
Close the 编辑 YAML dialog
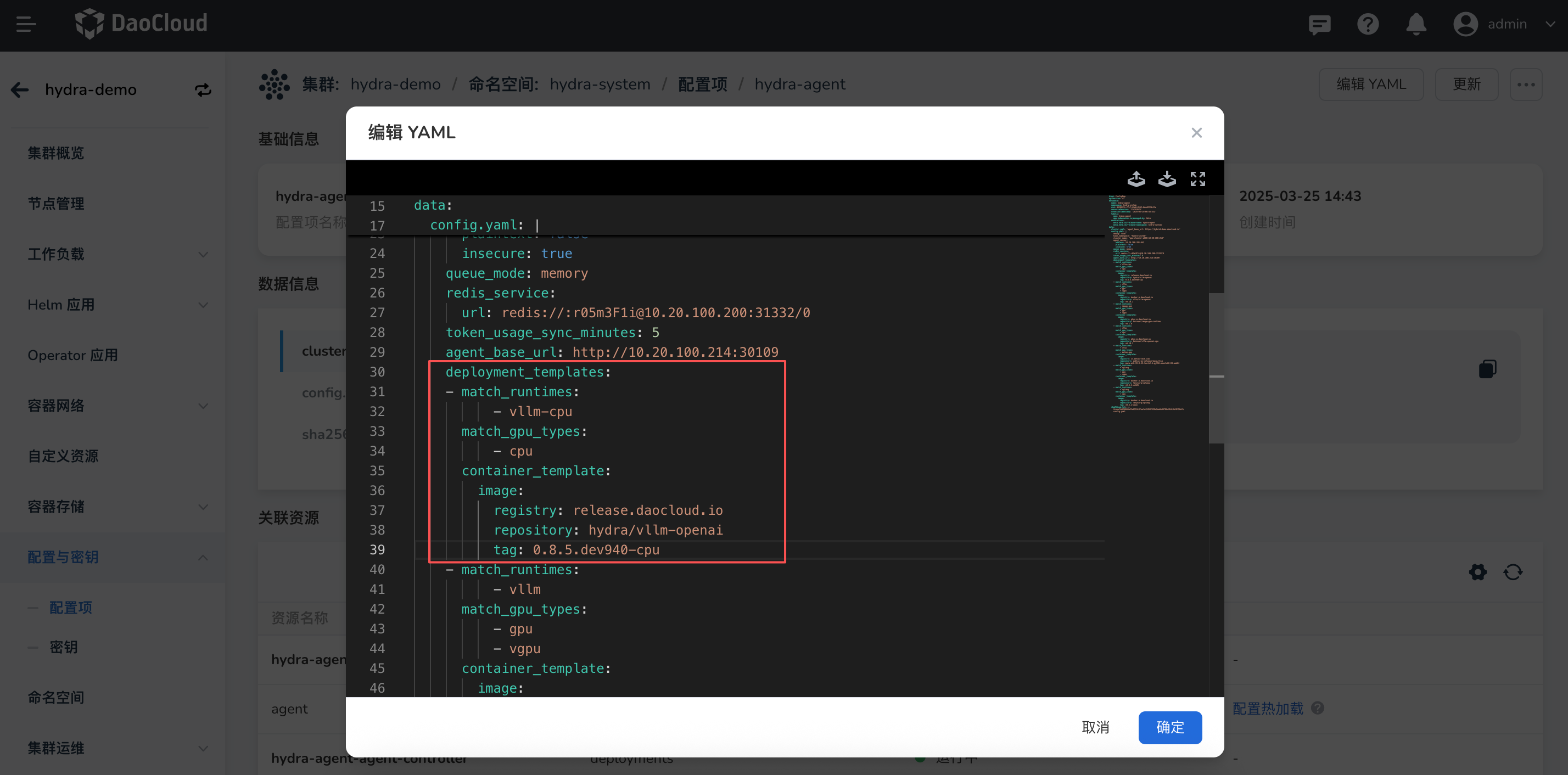tap(1196, 133)
